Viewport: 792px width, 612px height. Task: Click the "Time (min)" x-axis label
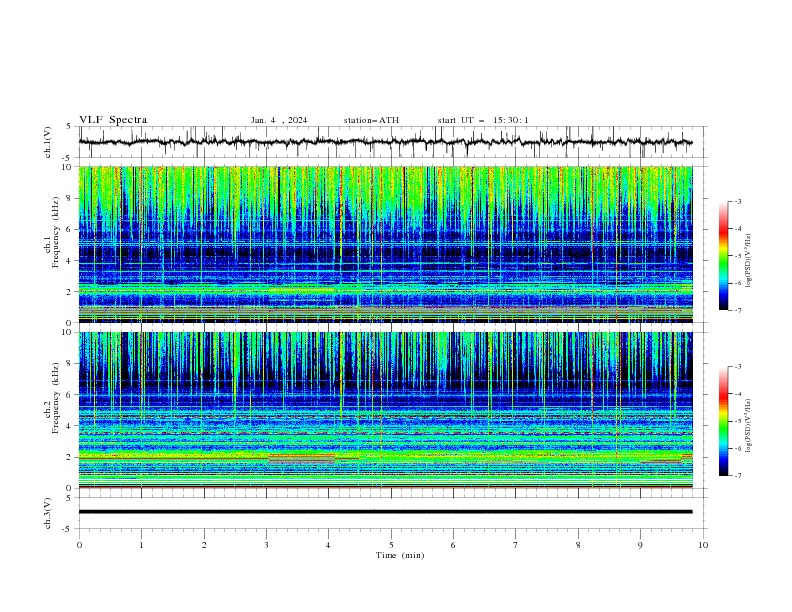(x=400, y=555)
